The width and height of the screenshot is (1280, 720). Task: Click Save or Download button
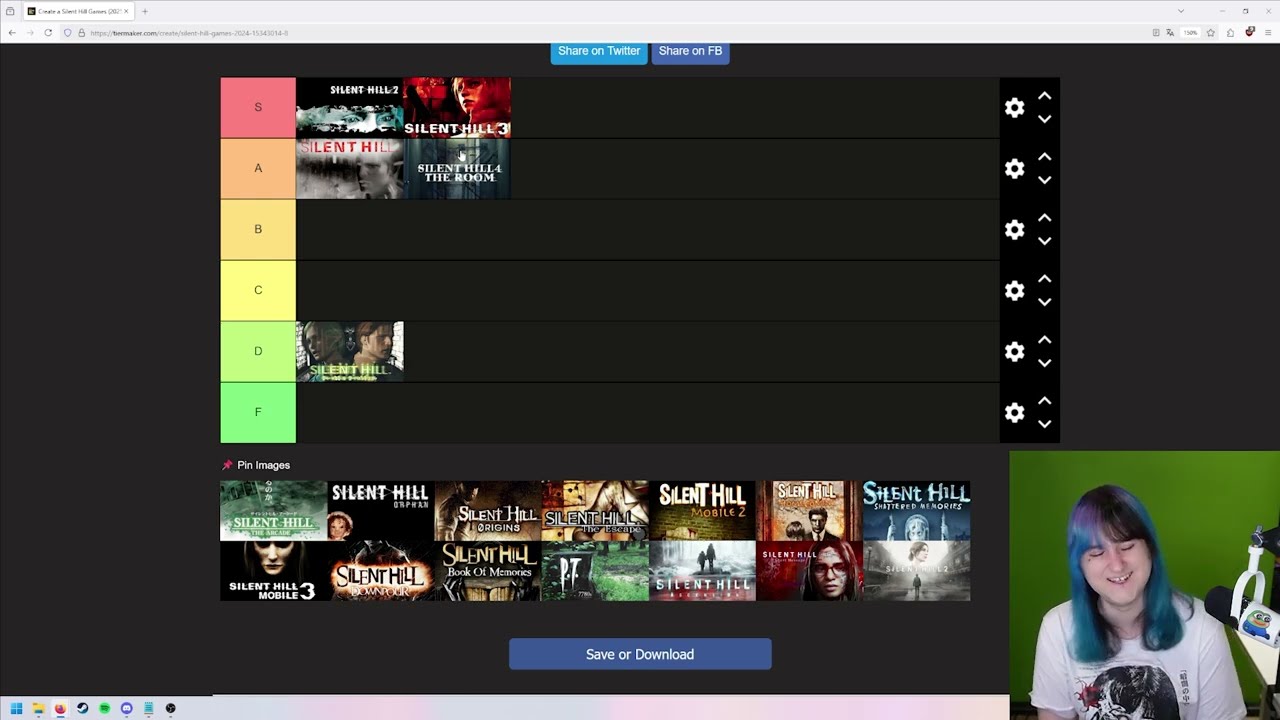[x=640, y=654]
